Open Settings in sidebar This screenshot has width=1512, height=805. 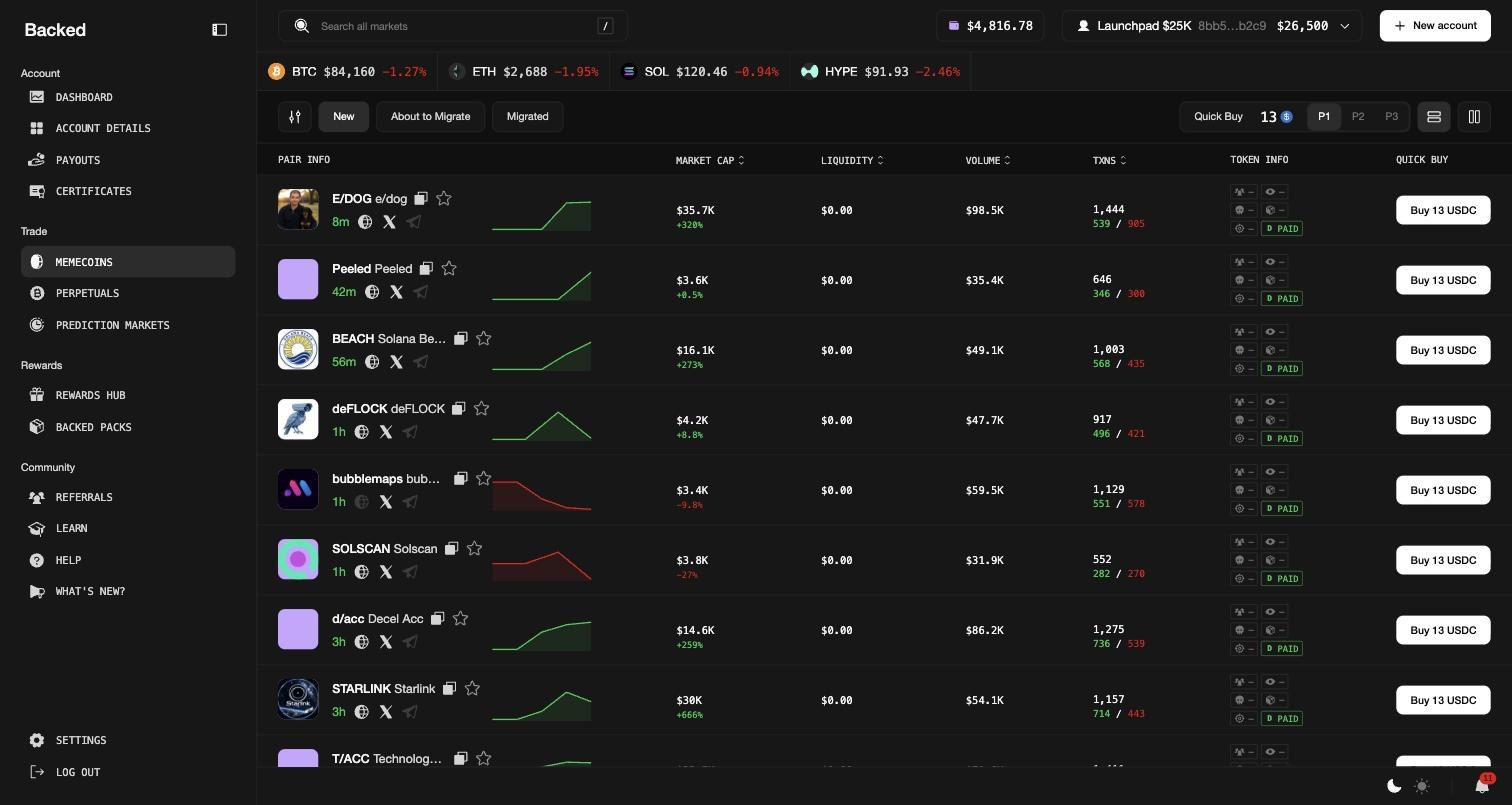(128, 740)
